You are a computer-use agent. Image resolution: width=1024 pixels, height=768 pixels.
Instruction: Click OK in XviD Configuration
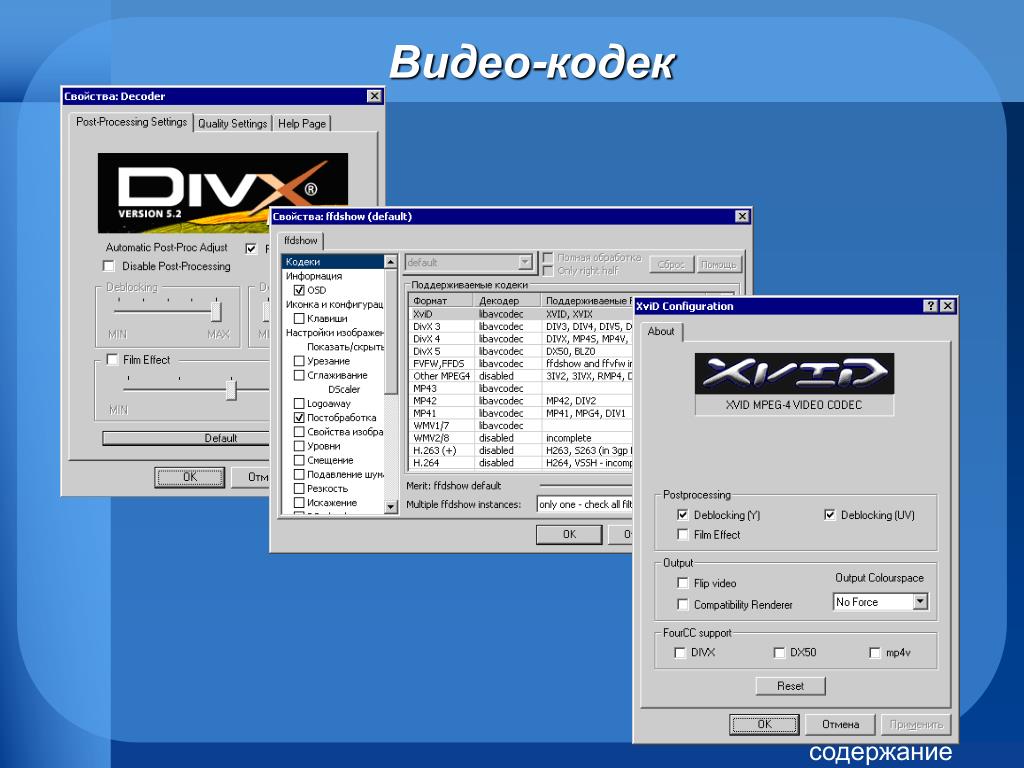click(764, 724)
